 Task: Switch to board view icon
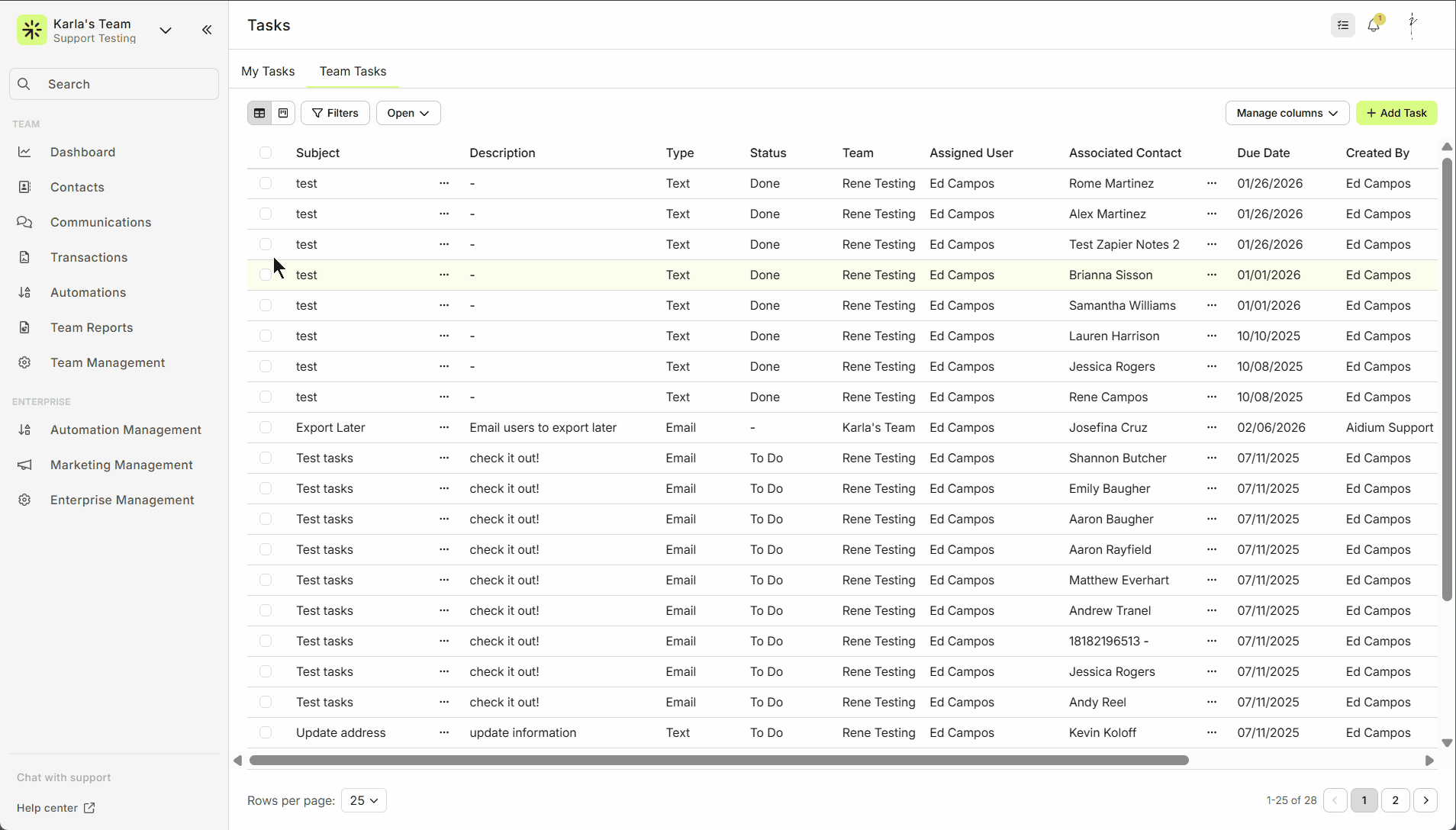[283, 113]
